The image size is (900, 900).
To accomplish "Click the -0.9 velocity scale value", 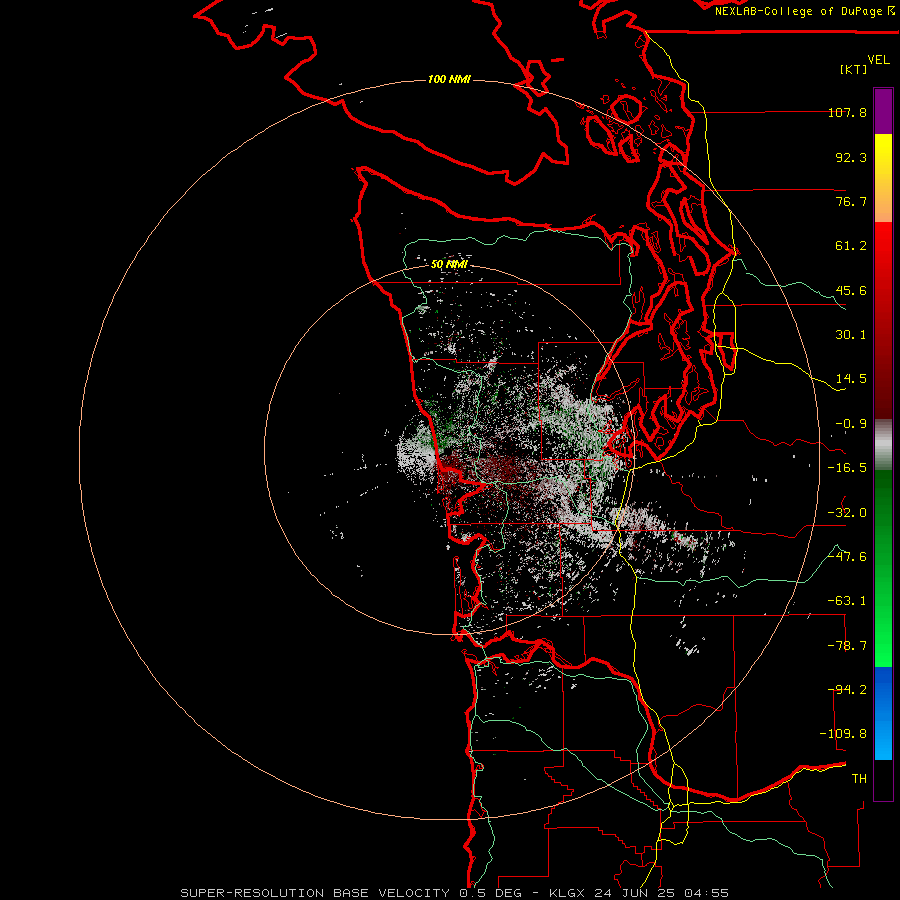I will [x=851, y=424].
